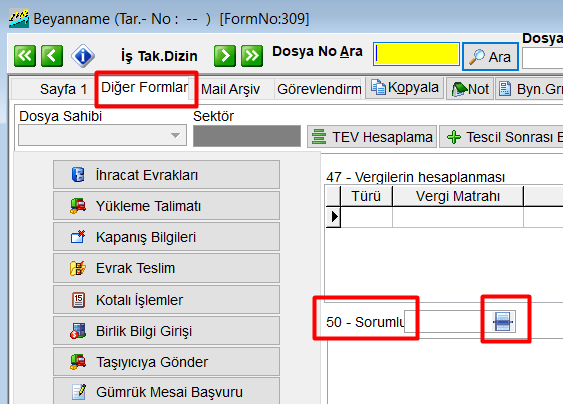
Task: Click the Ara search button
Action: (490, 57)
